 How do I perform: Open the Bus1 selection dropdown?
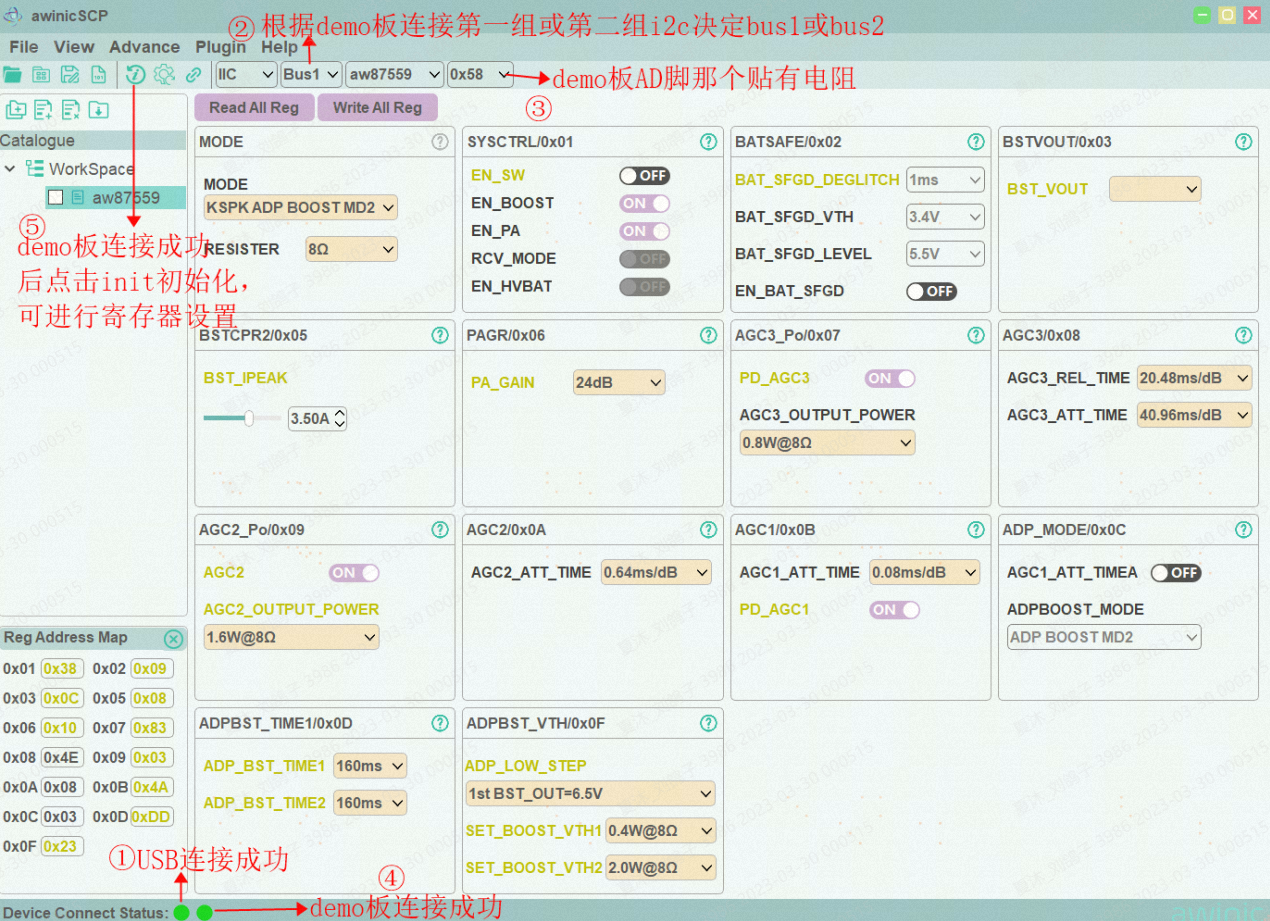tap(311, 74)
